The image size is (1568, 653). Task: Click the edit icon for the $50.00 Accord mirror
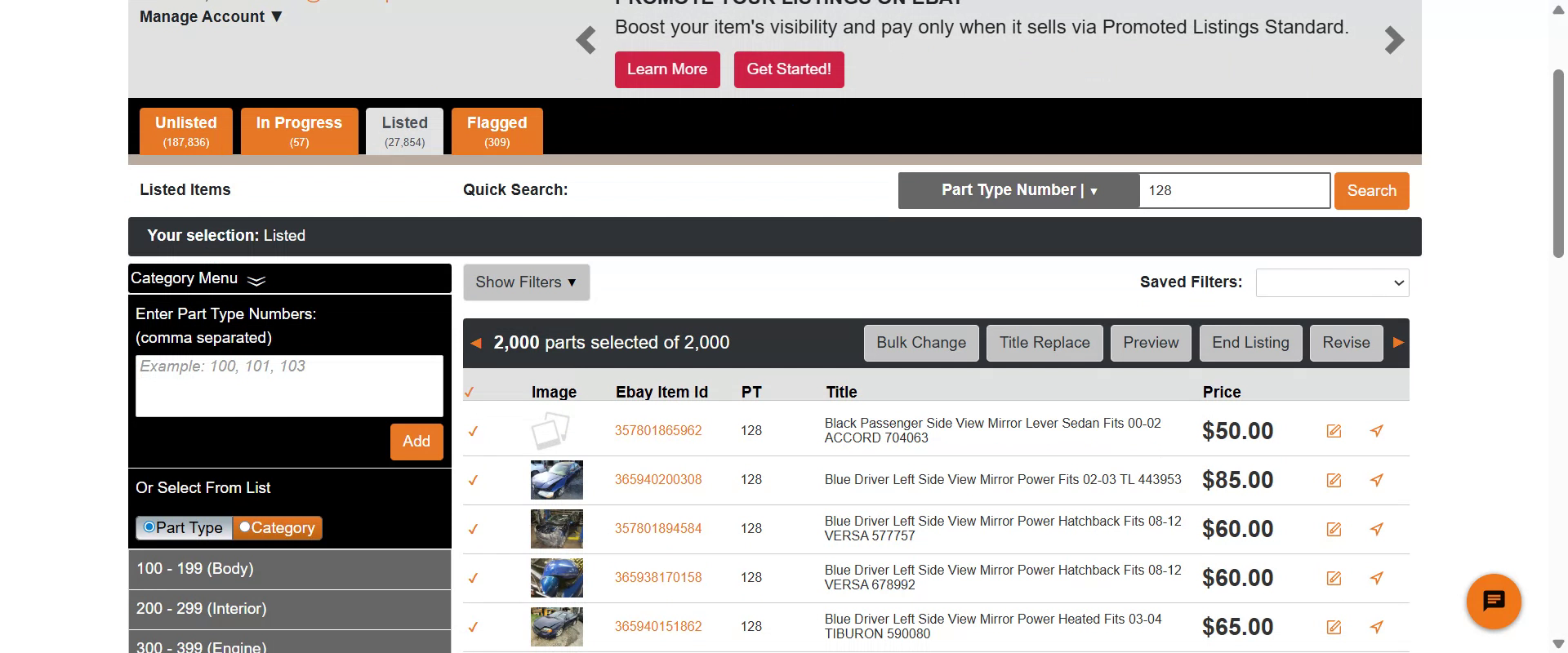pyautogui.click(x=1334, y=431)
